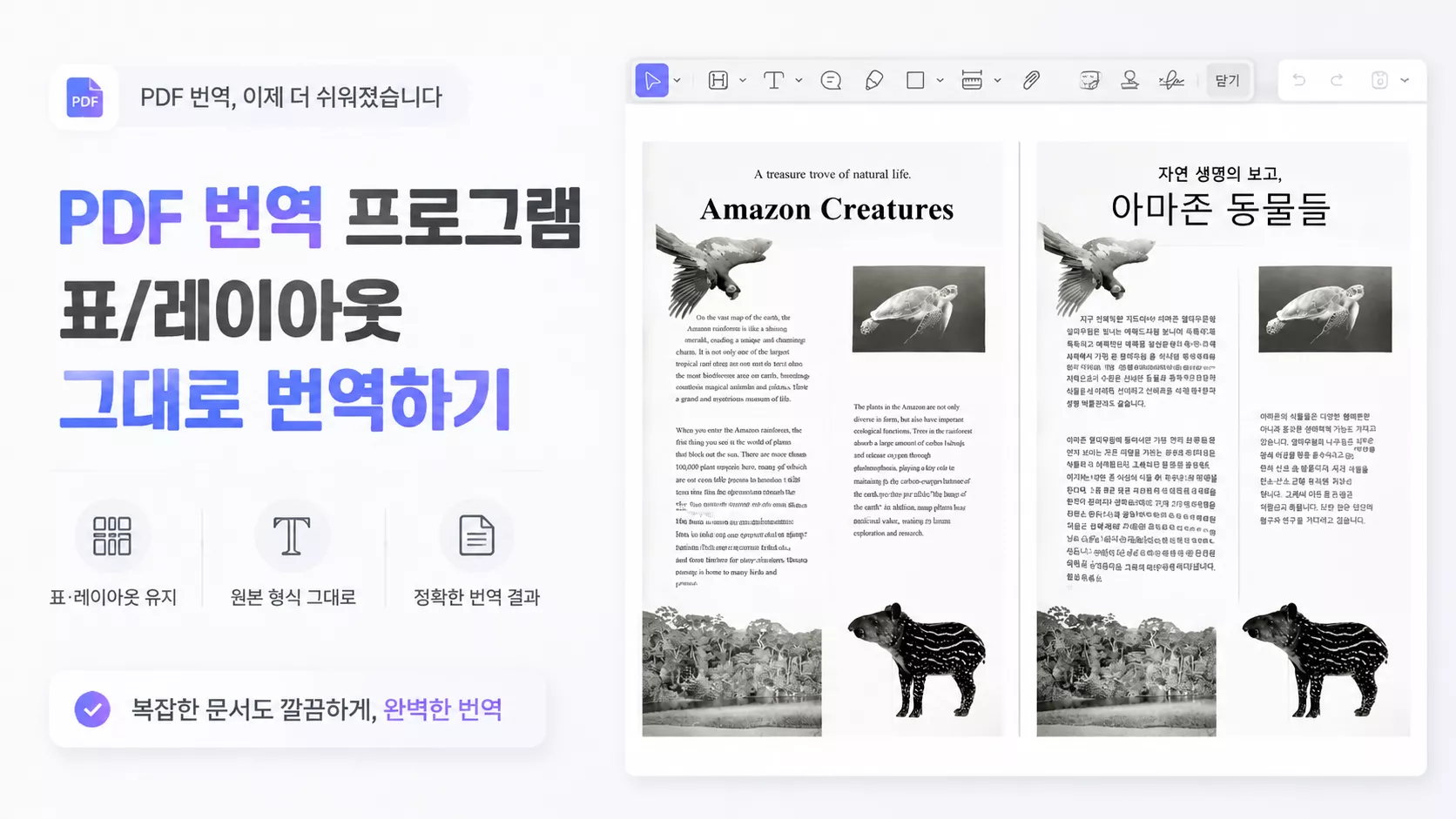Click the 'PDF 번역 프로그램' headline
Image resolution: width=1456 pixels, height=819 pixels.
(320, 217)
